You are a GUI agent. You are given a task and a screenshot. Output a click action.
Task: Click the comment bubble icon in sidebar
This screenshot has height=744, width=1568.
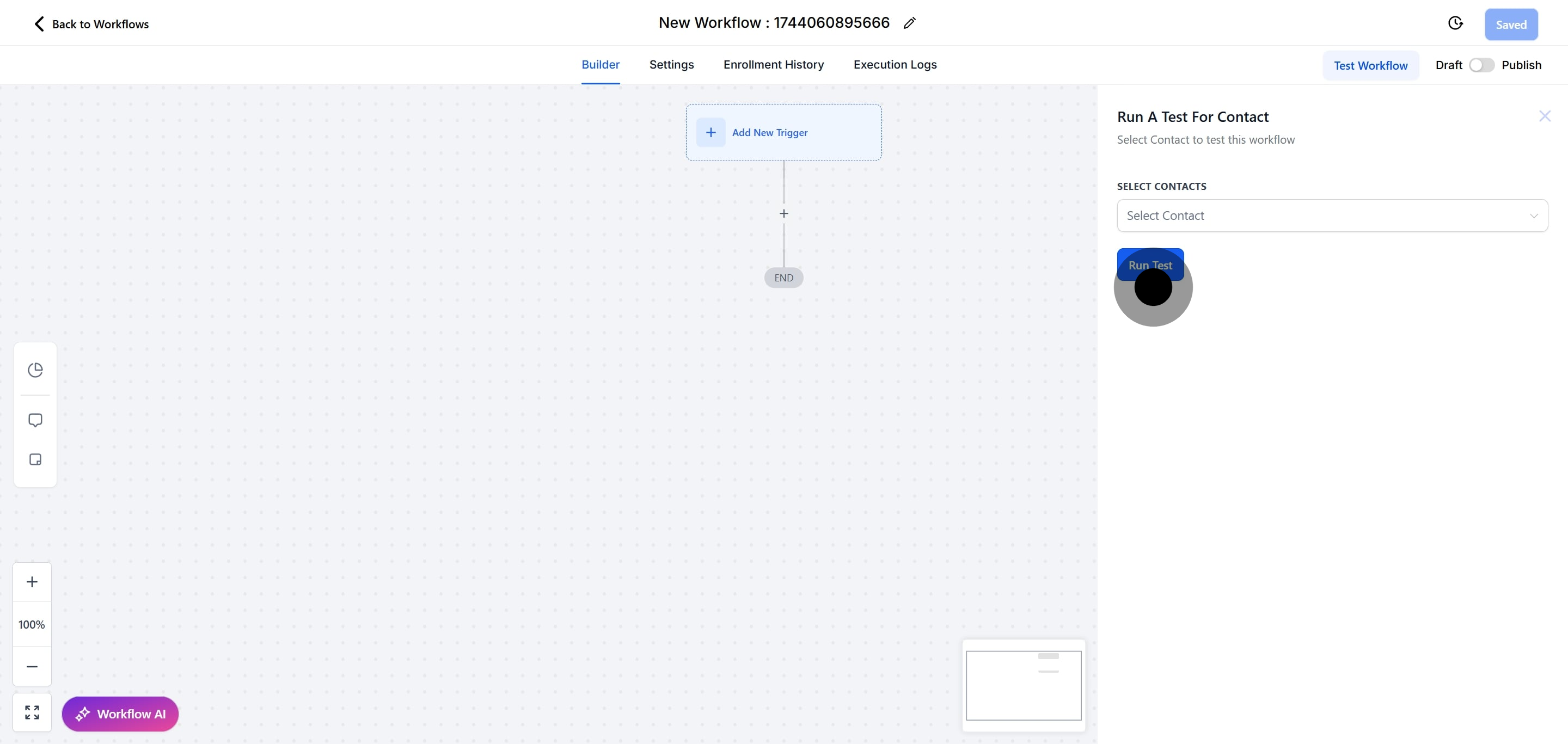(x=35, y=420)
